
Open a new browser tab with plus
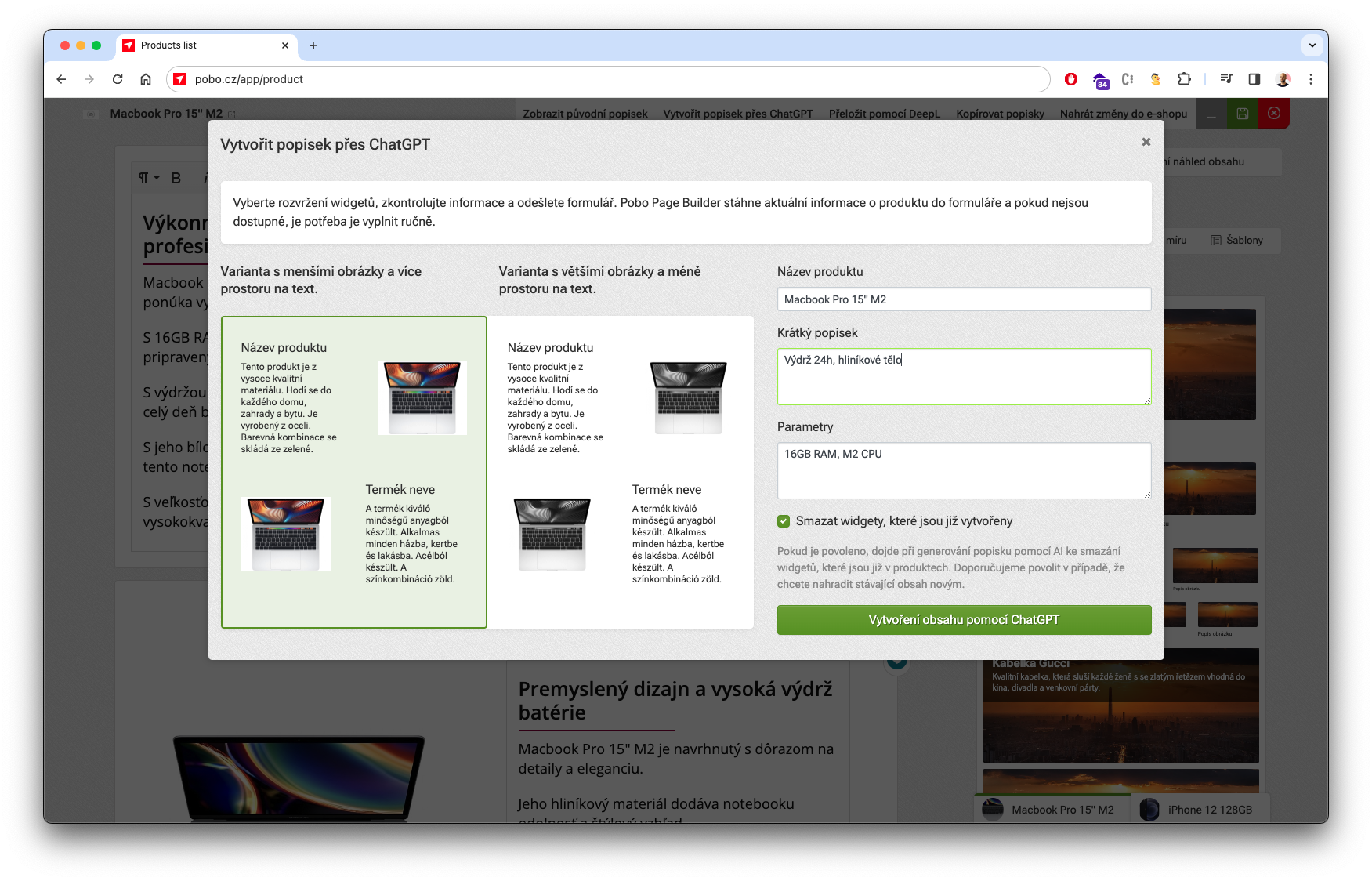(313, 45)
